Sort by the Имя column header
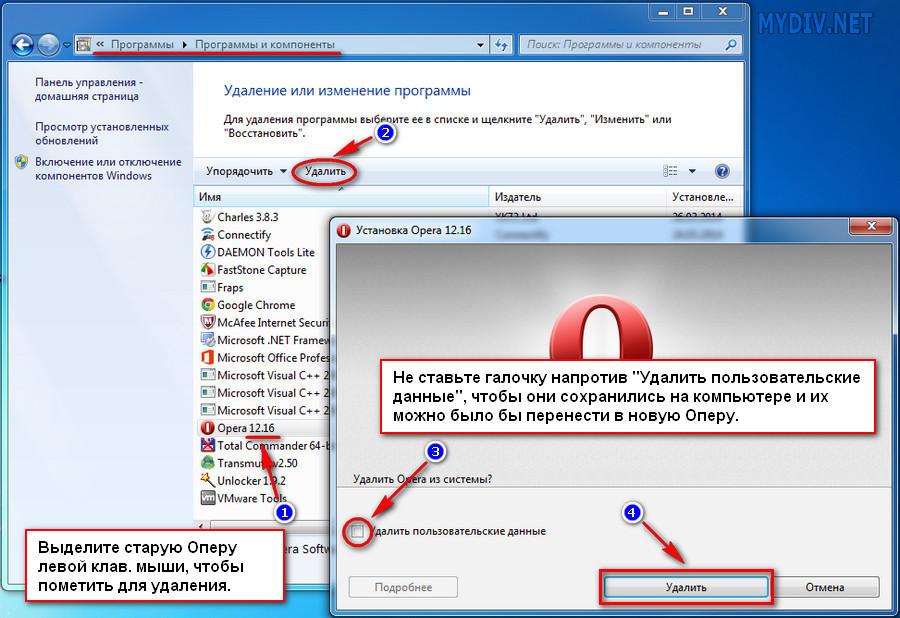 341,197
